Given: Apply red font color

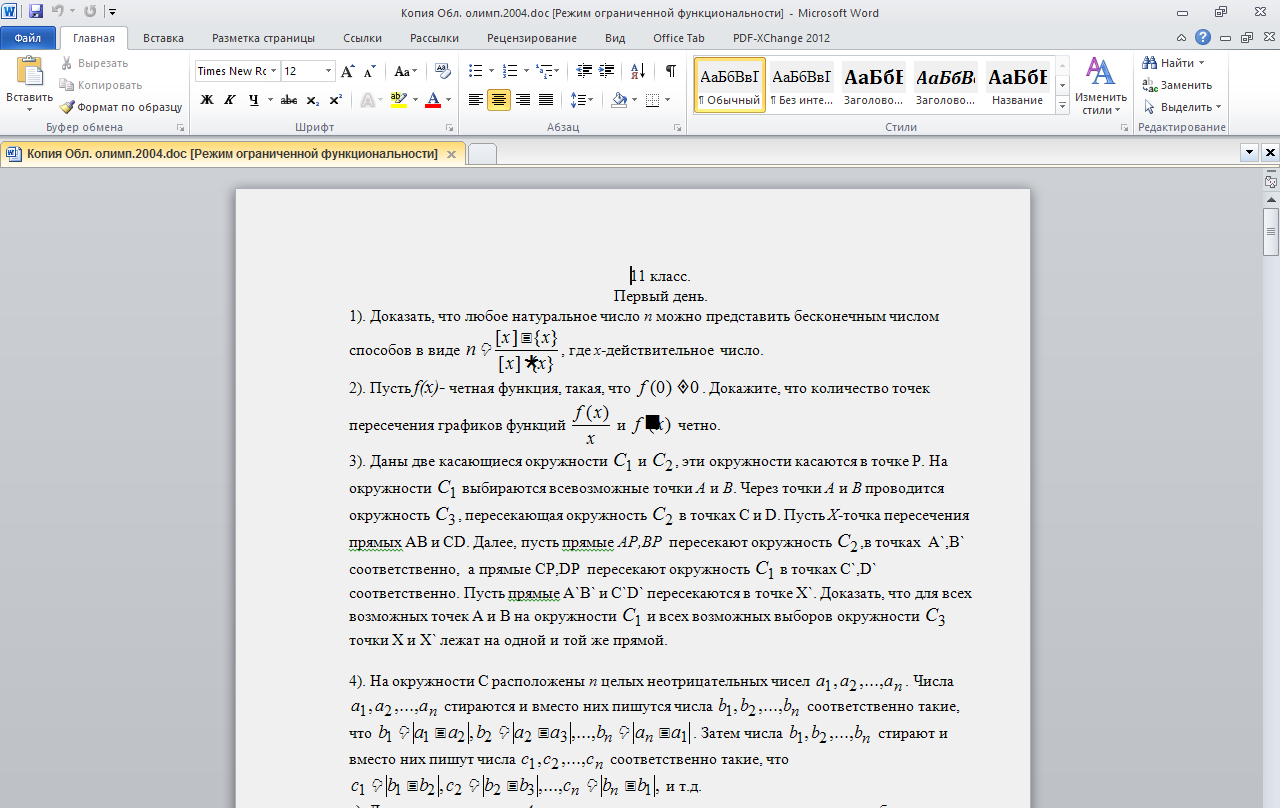Looking at the screenshot, I should click(x=432, y=100).
